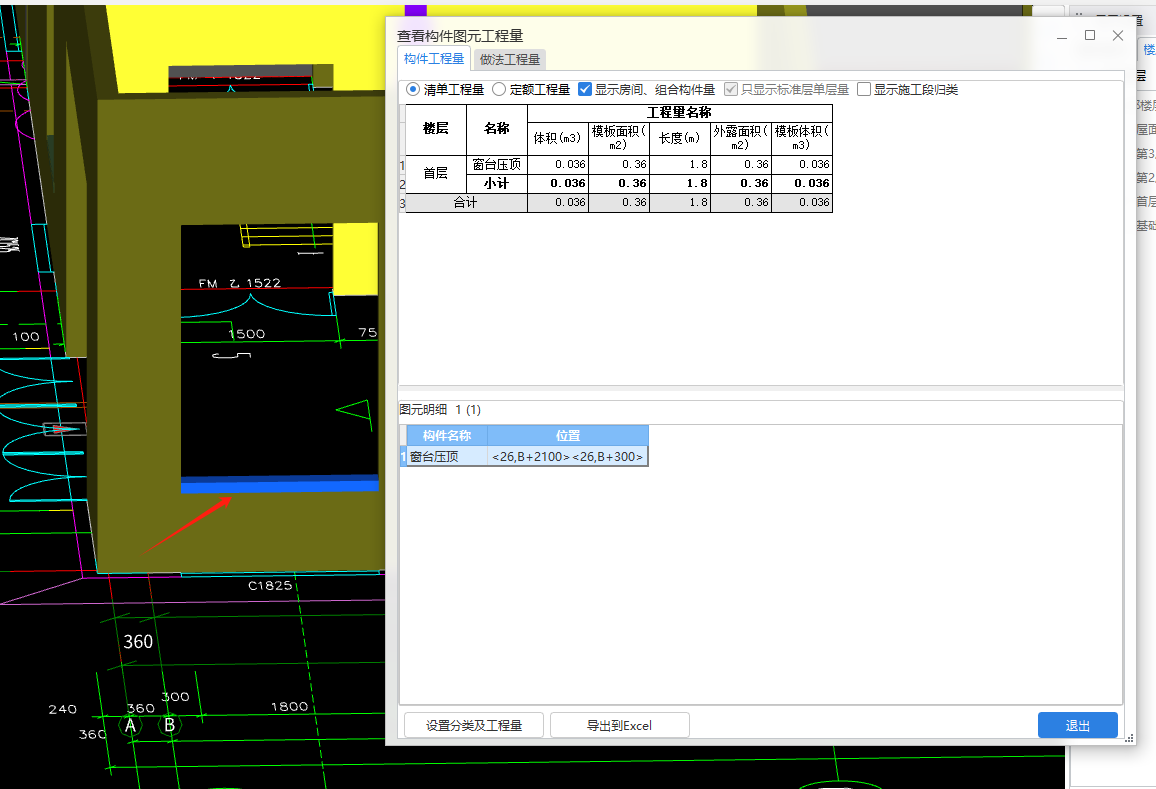Click 图元明细 1 (1) label

[440, 409]
